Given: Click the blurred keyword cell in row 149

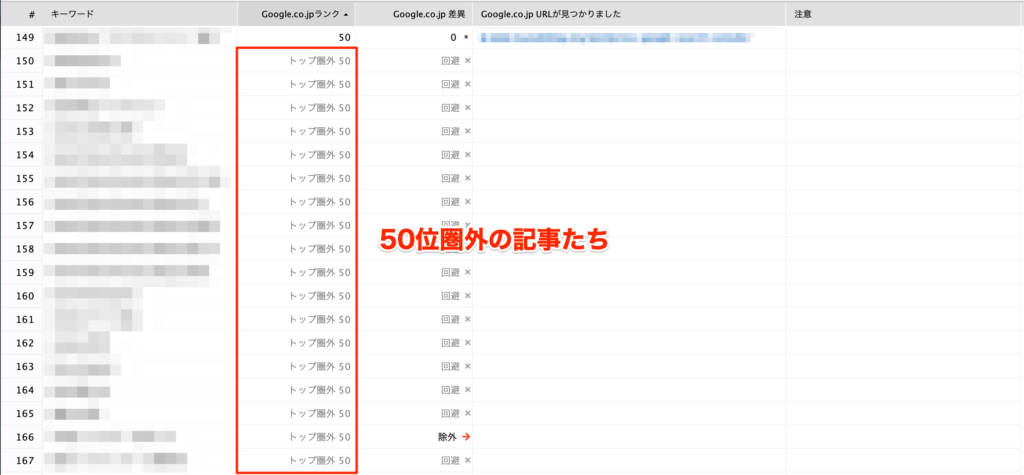Looking at the screenshot, I should [x=138, y=37].
